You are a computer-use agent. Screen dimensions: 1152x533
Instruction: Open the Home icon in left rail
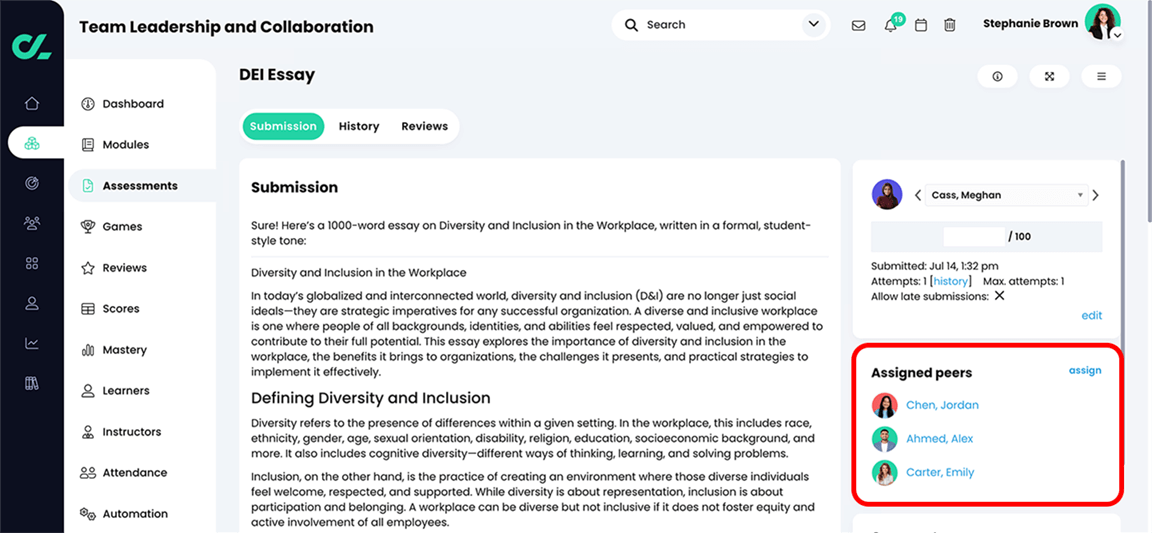pos(32,103)
